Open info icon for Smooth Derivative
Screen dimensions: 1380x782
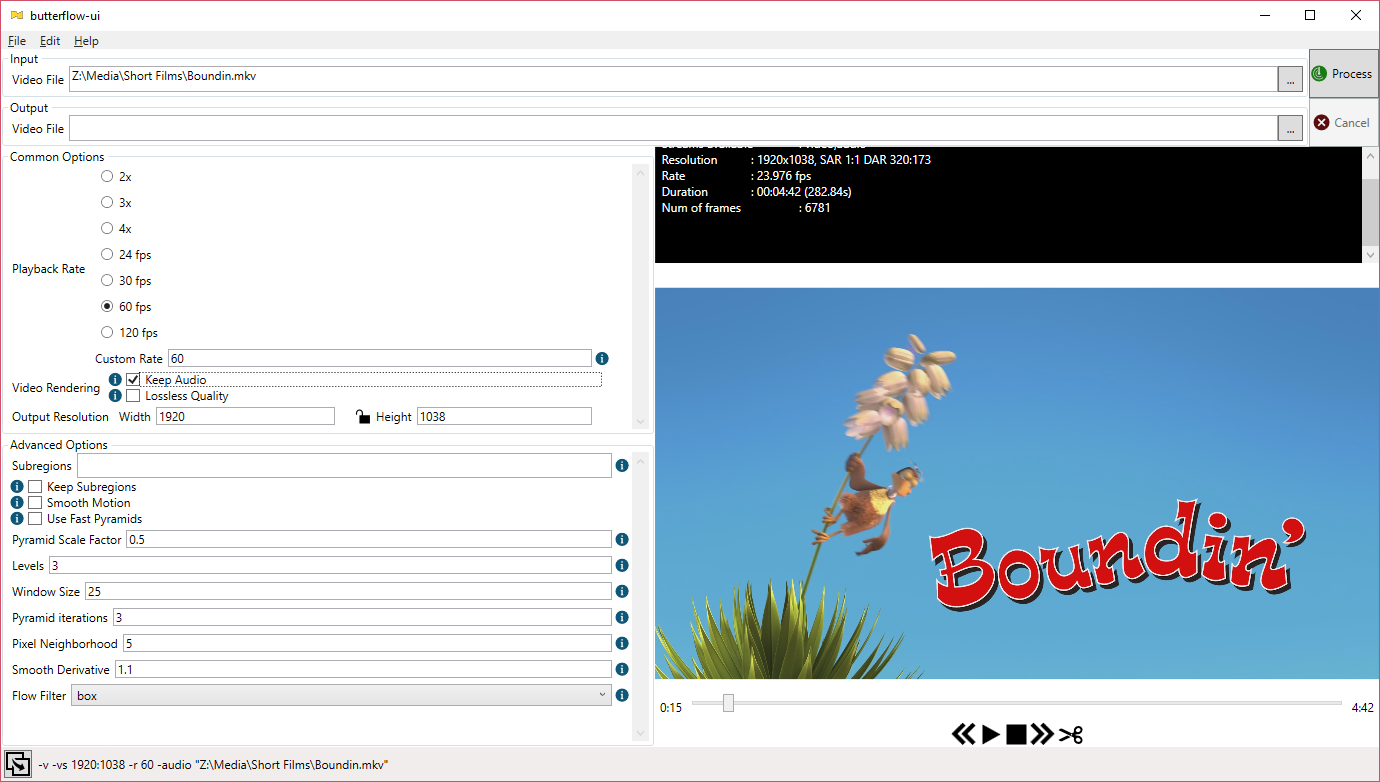coord(622,670)
